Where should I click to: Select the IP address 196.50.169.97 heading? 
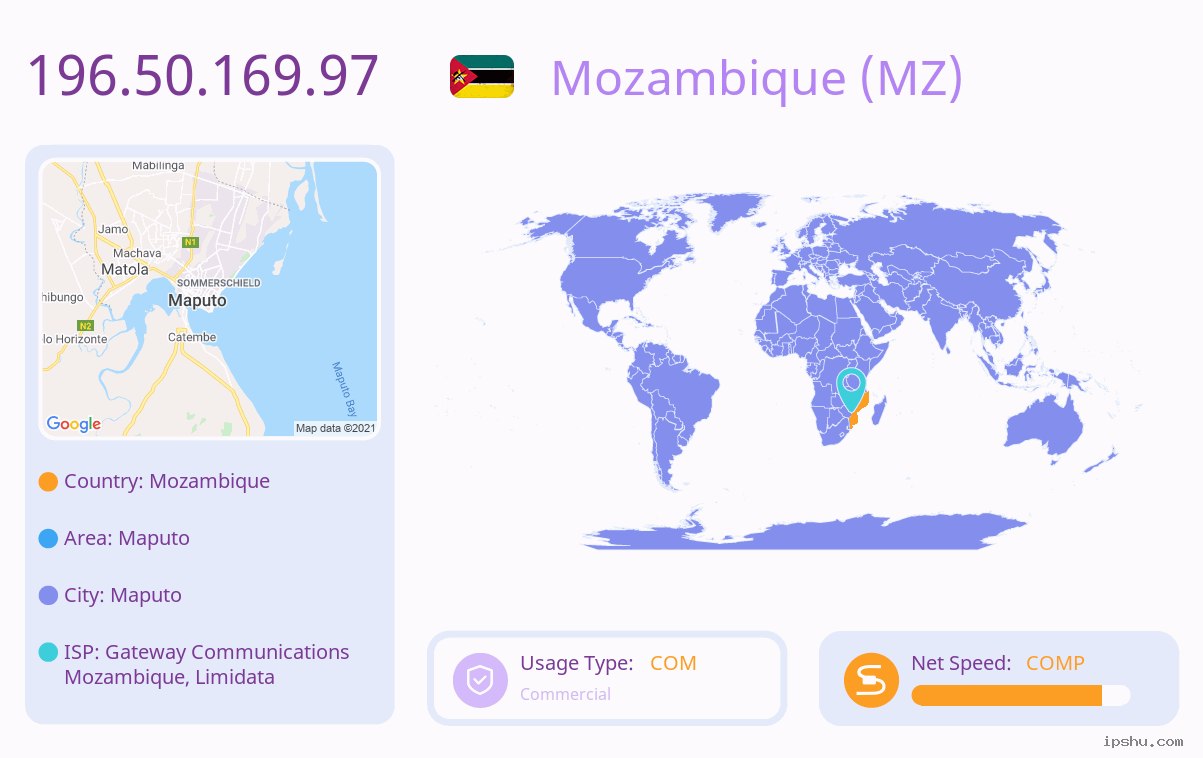[203, 76]
